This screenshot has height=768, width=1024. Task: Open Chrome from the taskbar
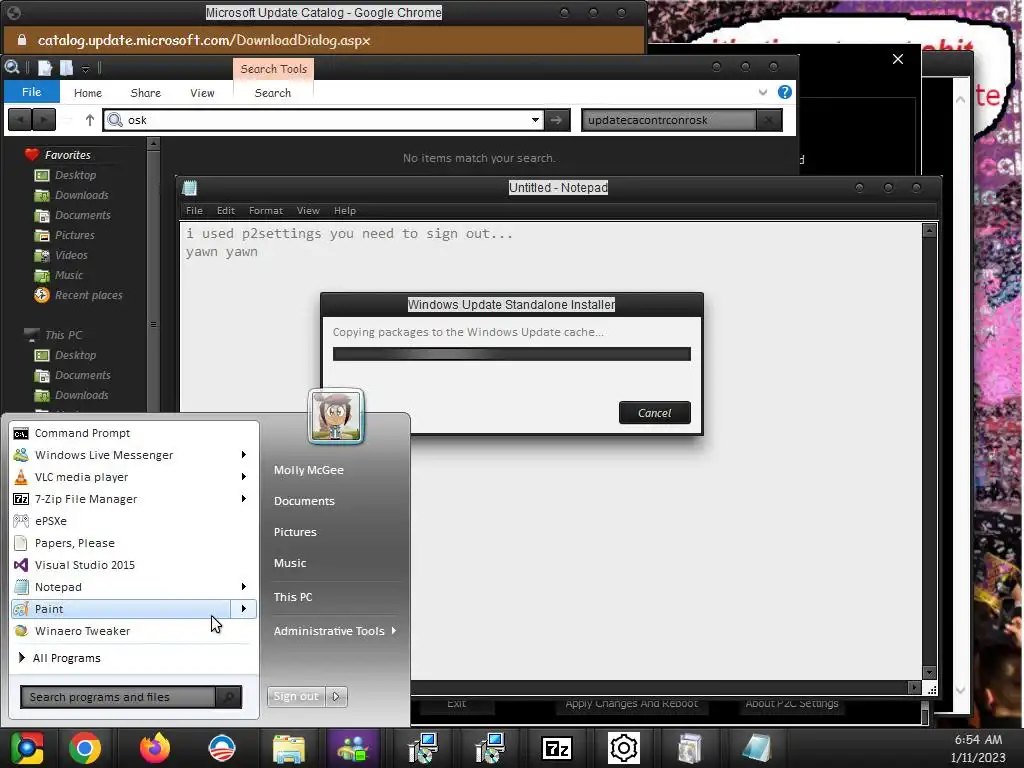(85, 748)
